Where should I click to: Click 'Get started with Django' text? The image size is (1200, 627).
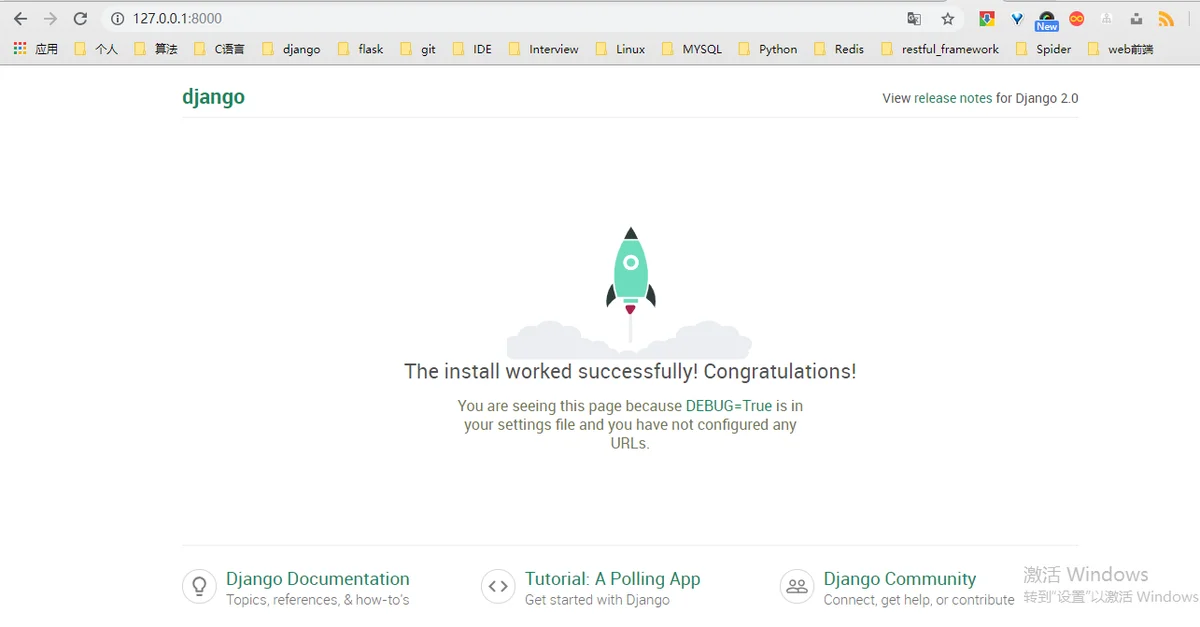597,600
